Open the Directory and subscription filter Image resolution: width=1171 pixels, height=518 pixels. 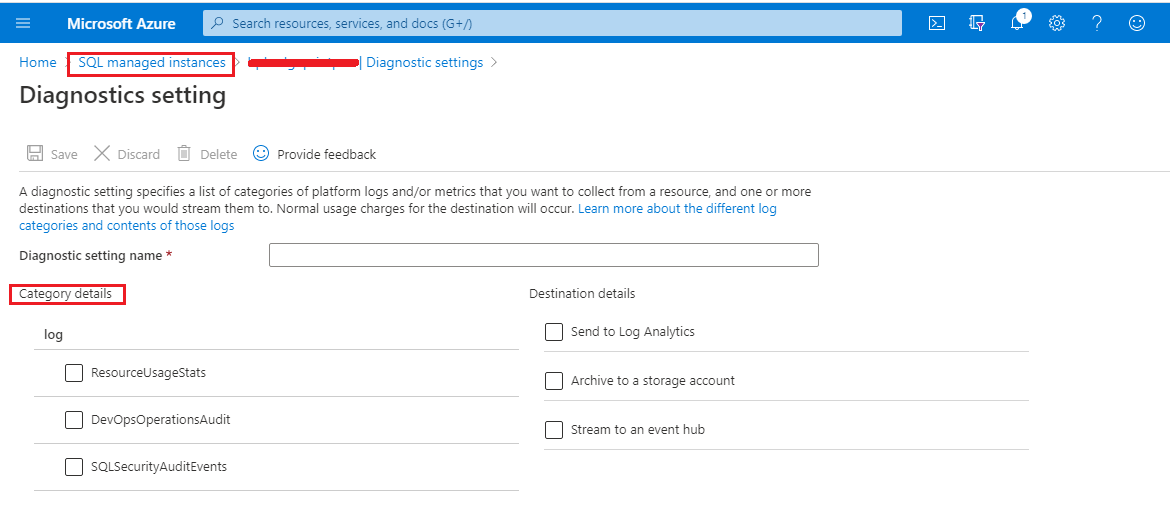click(977, 23)
